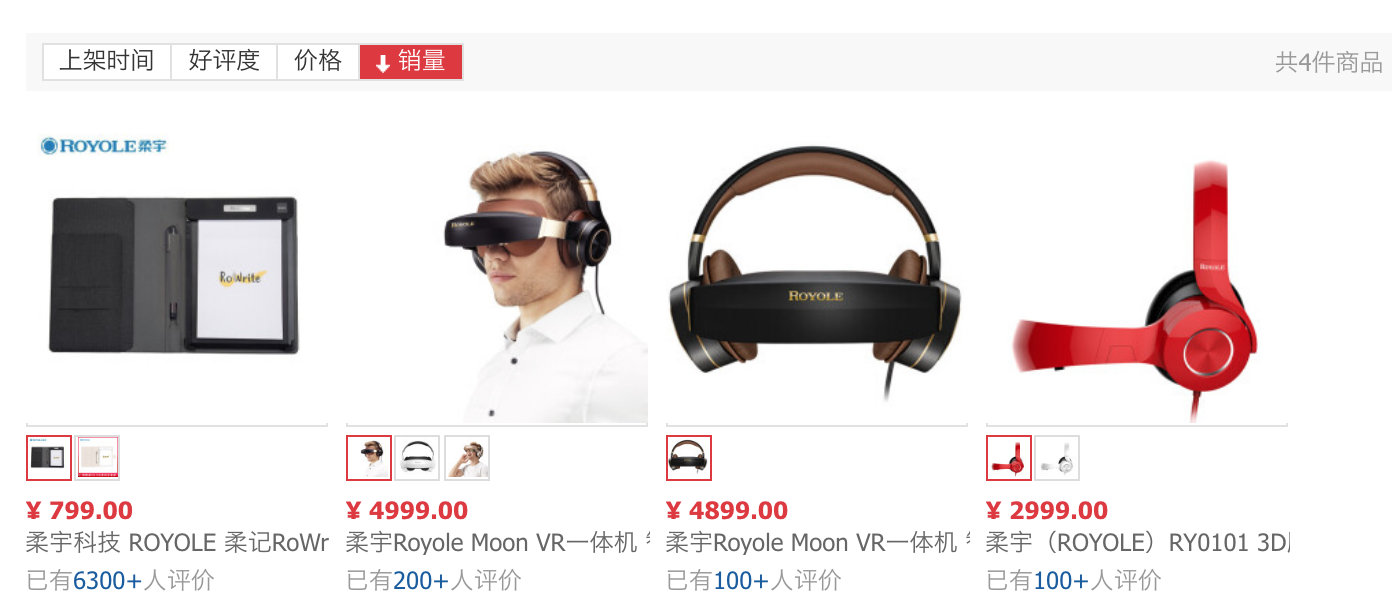Select black Moon headset variant thumbnail
Screen dimensions: 1392x616
pyautogui.click(x=689, y=458)
